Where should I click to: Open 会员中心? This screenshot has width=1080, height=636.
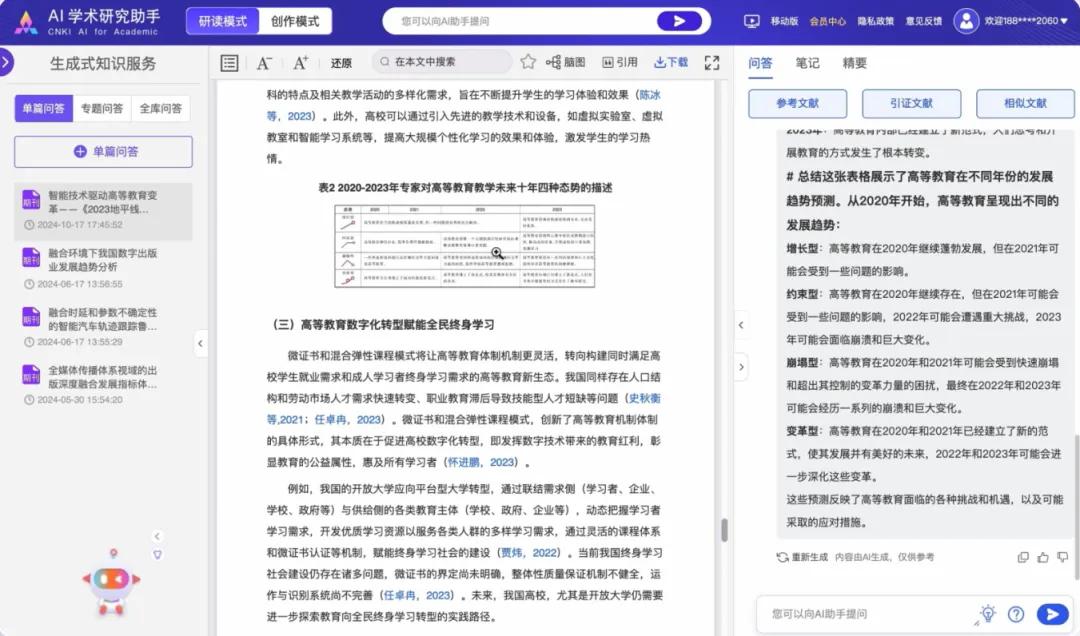(x=827, y=21)
